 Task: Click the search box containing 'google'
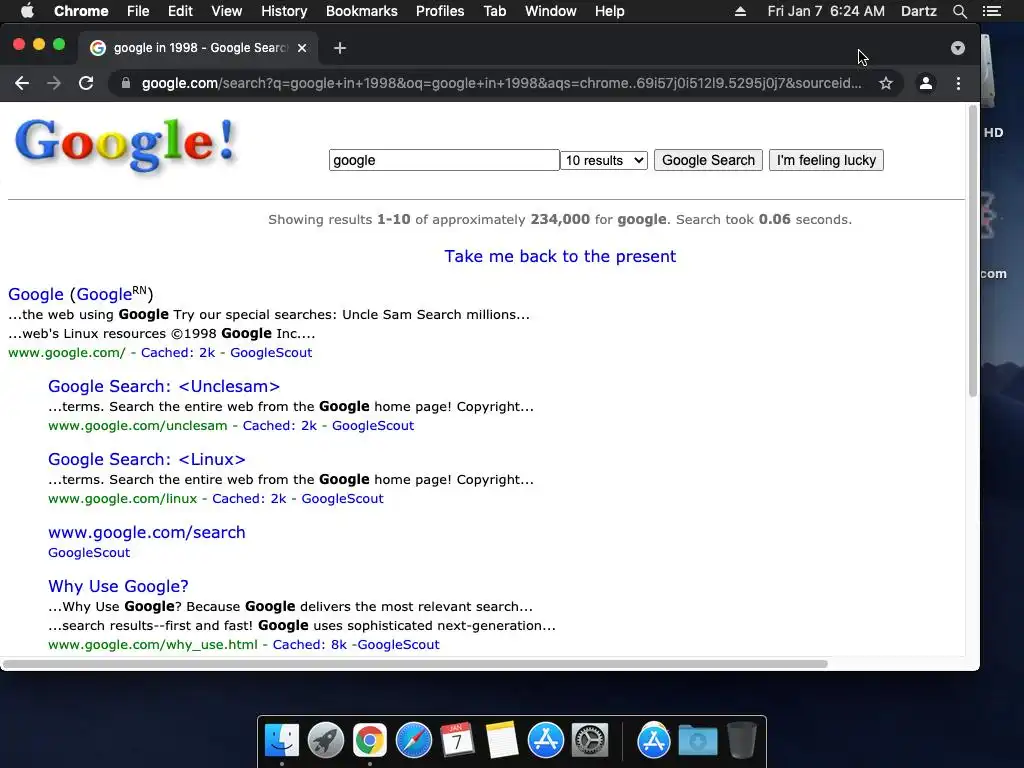click(444, 160)
